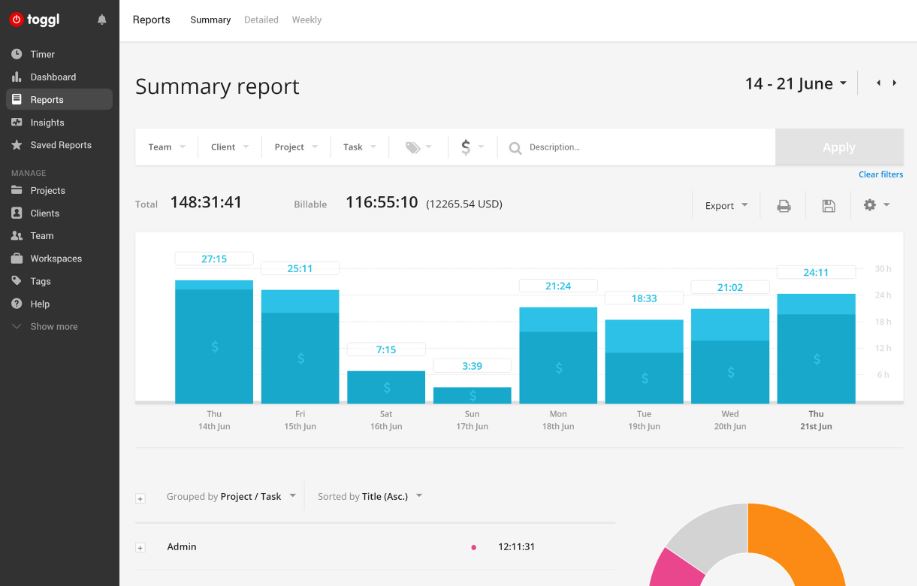Open Saved Reports from sidebar
This screenshot has height=586, width=917.
click(60, 145)
